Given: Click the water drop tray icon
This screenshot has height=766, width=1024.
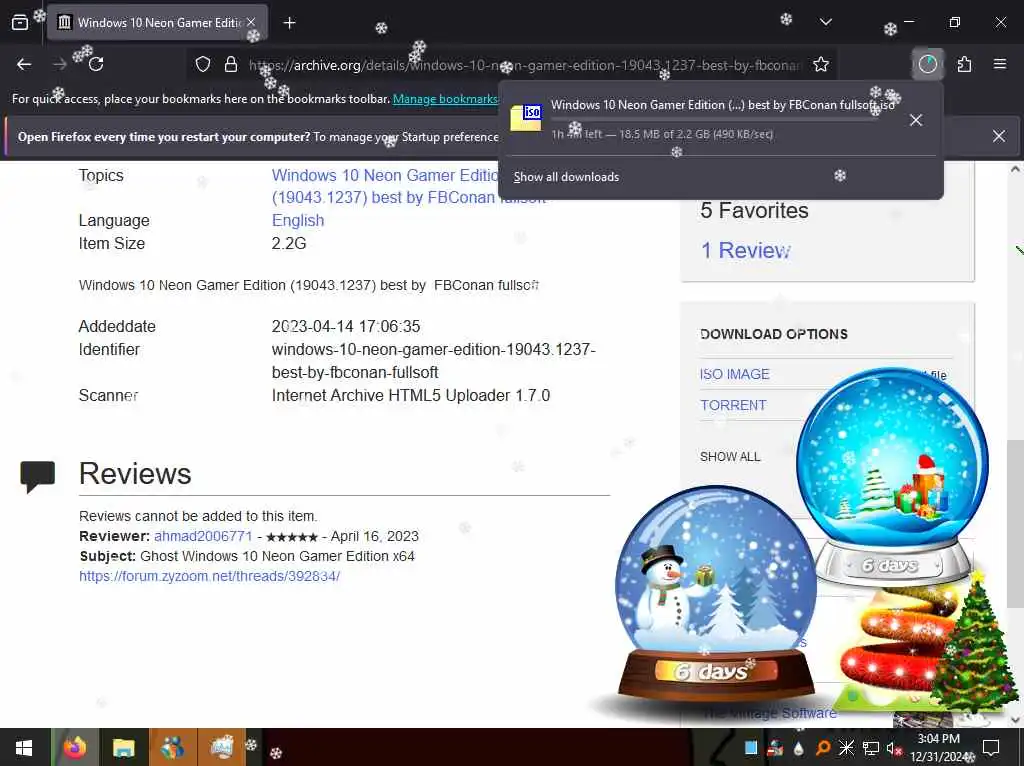Looking at the screenshot, I should click(798, 748).
